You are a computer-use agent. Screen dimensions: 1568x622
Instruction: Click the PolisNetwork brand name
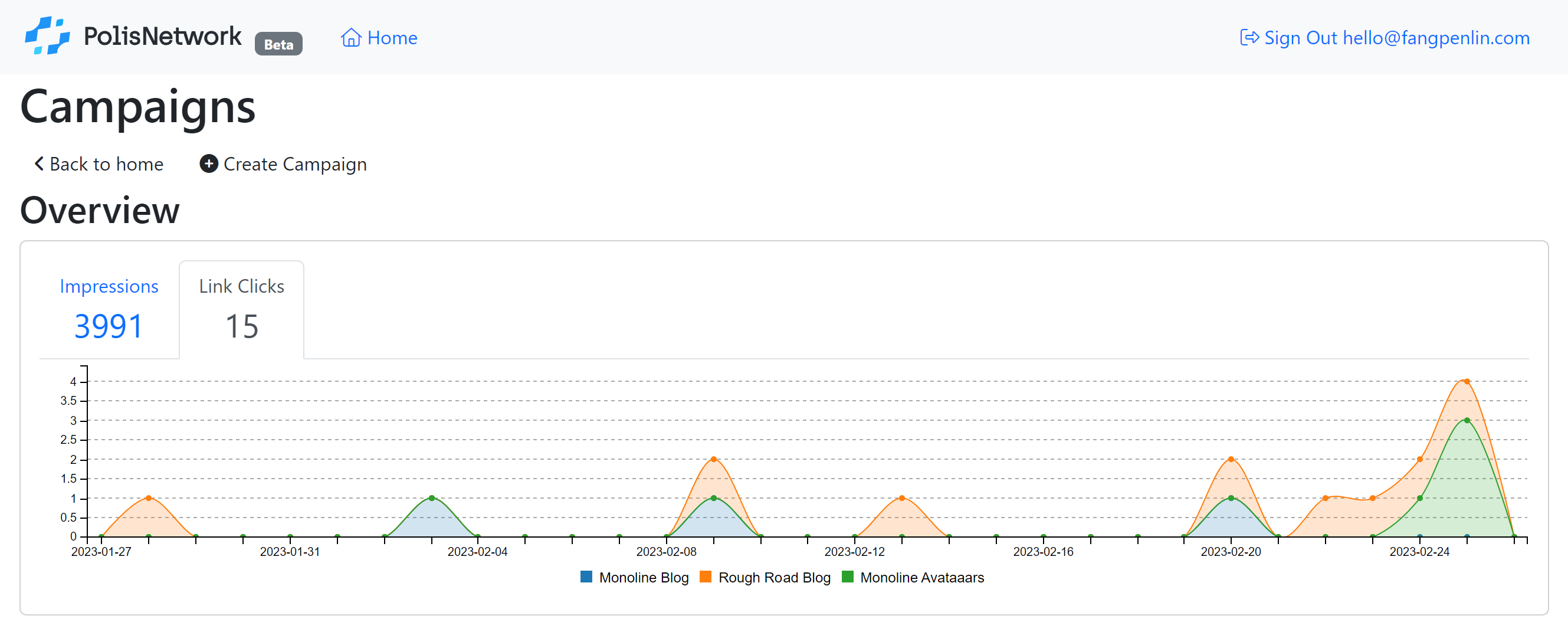click(x=162, y=37)
